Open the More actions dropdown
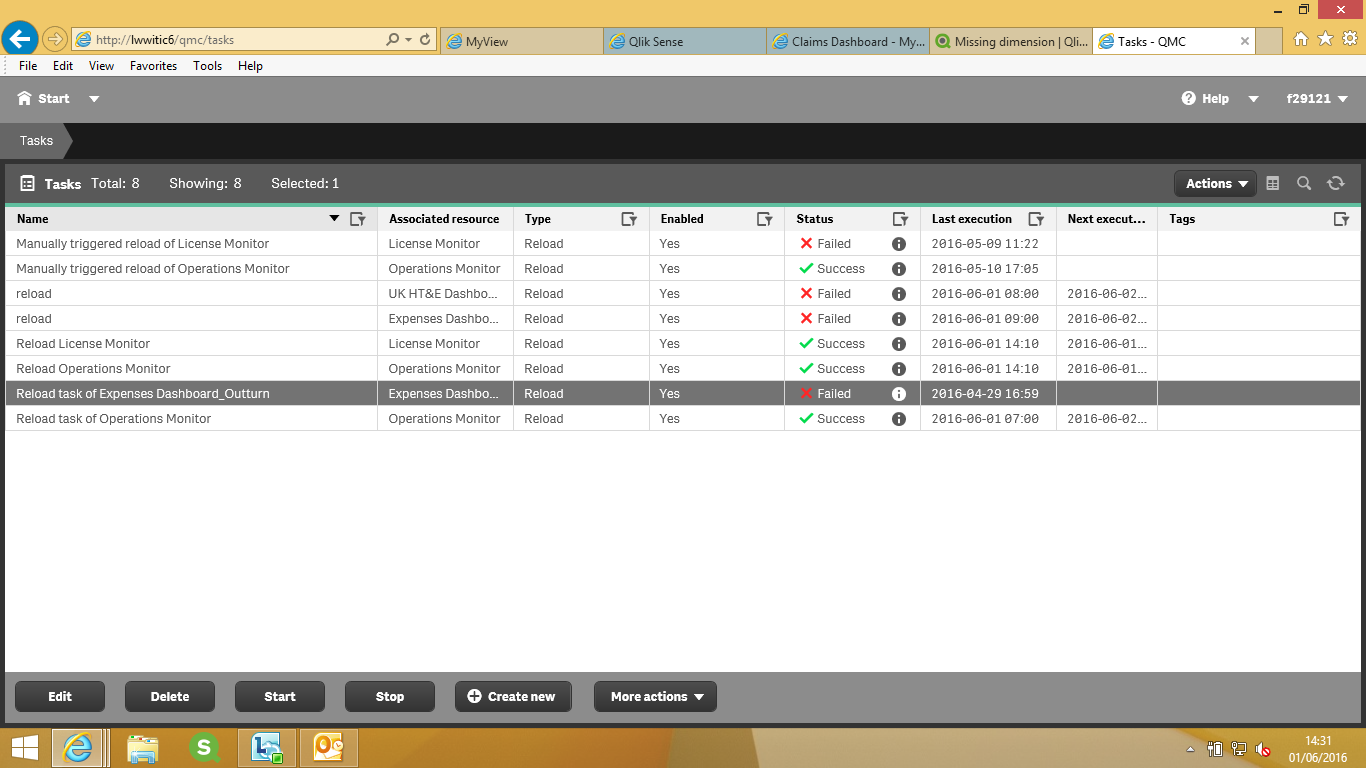This screenshot has height=768, width=1366. pos(656,697)
